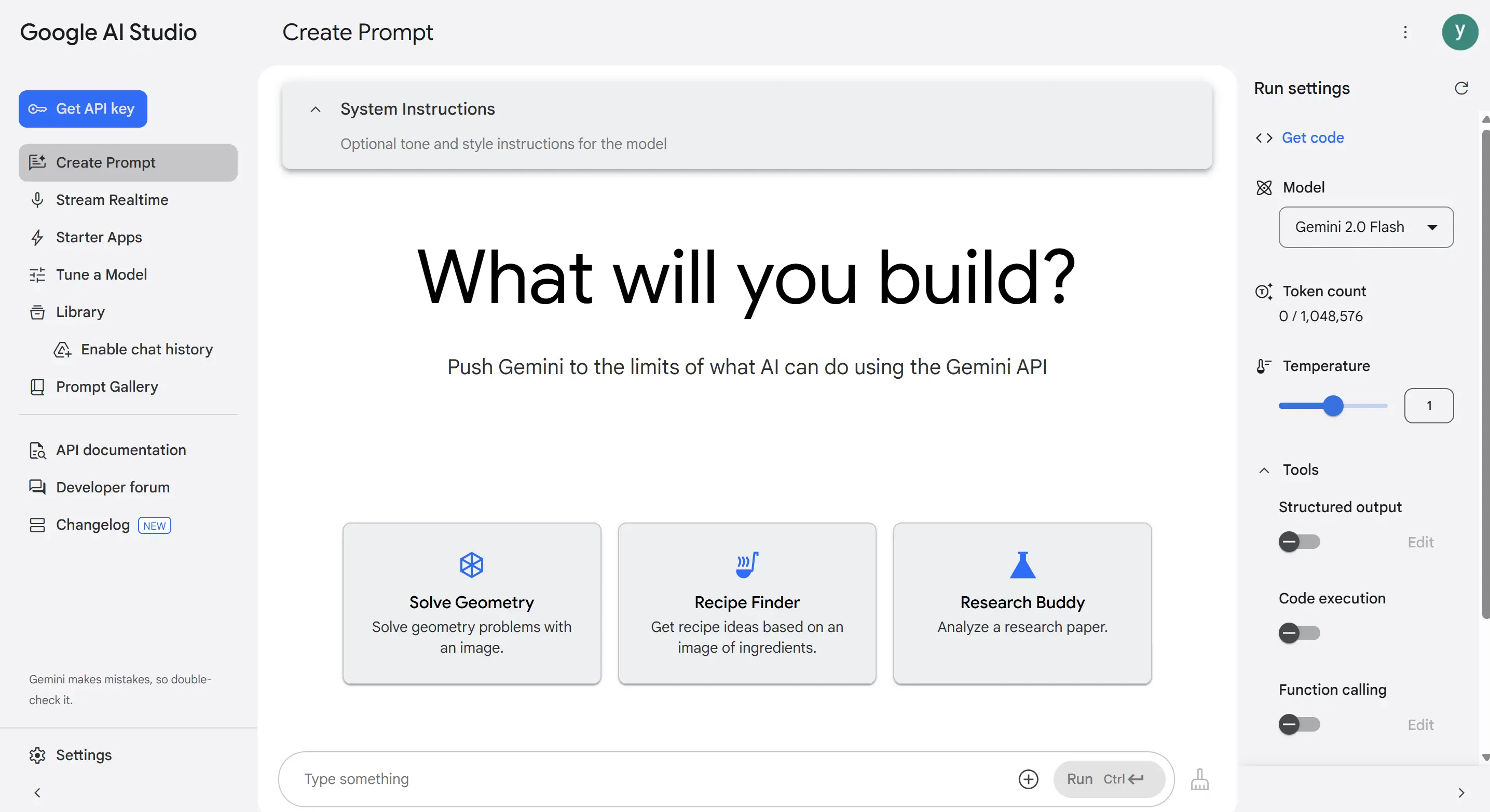Click the Temperature slider handle

(1333, 406)
